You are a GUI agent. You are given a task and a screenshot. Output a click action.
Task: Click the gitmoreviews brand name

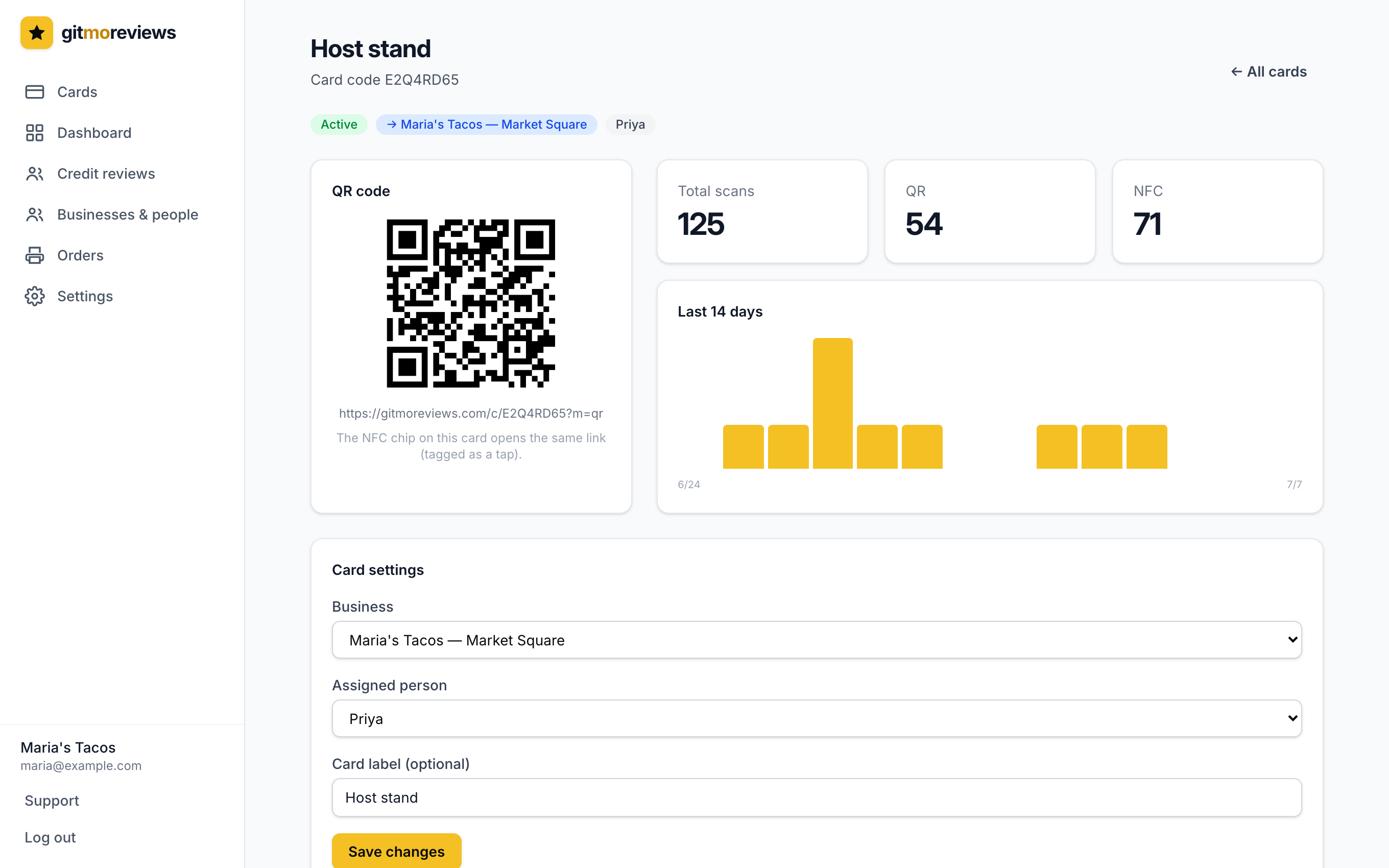pyautogui.click(x=119, y=33)
